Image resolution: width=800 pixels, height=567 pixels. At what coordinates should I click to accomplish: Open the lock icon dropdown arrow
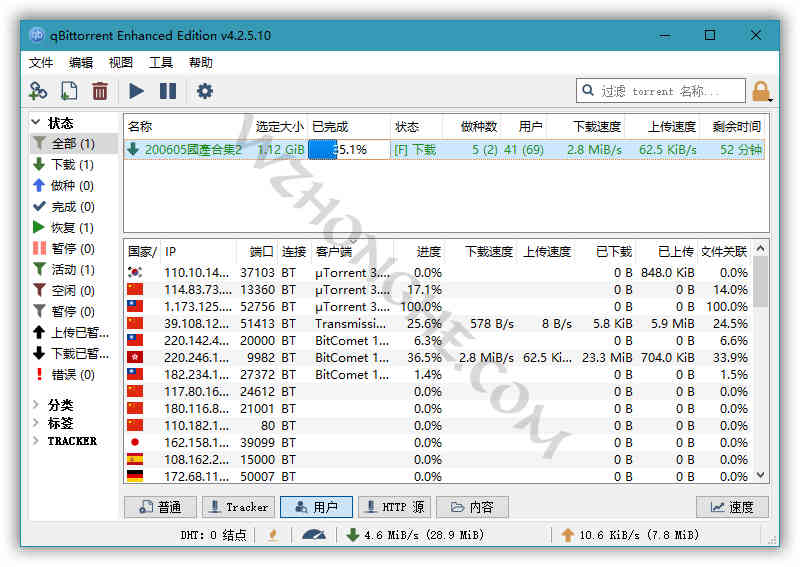[x=770, y=100]
